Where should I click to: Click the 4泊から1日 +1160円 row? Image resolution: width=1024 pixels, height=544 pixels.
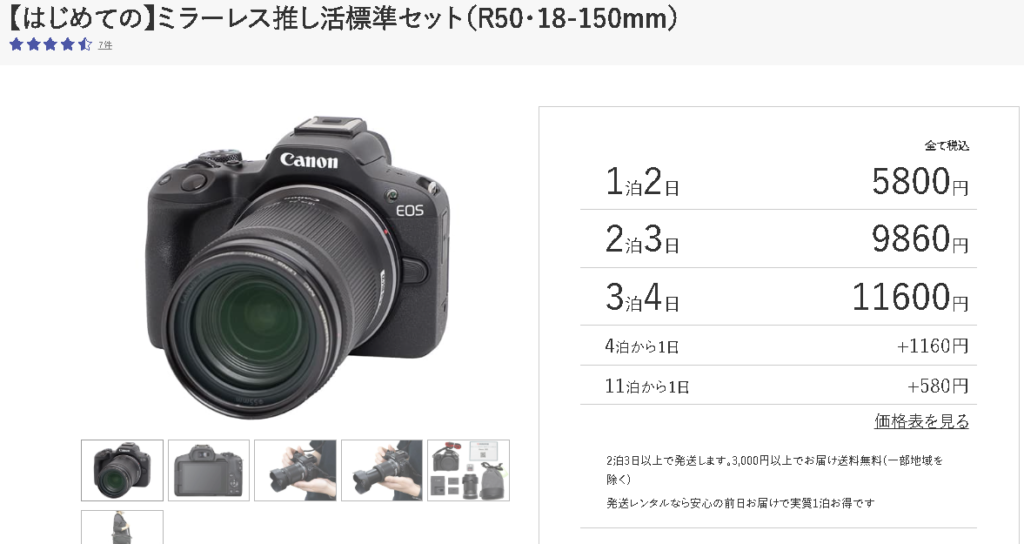pos(778,345)
